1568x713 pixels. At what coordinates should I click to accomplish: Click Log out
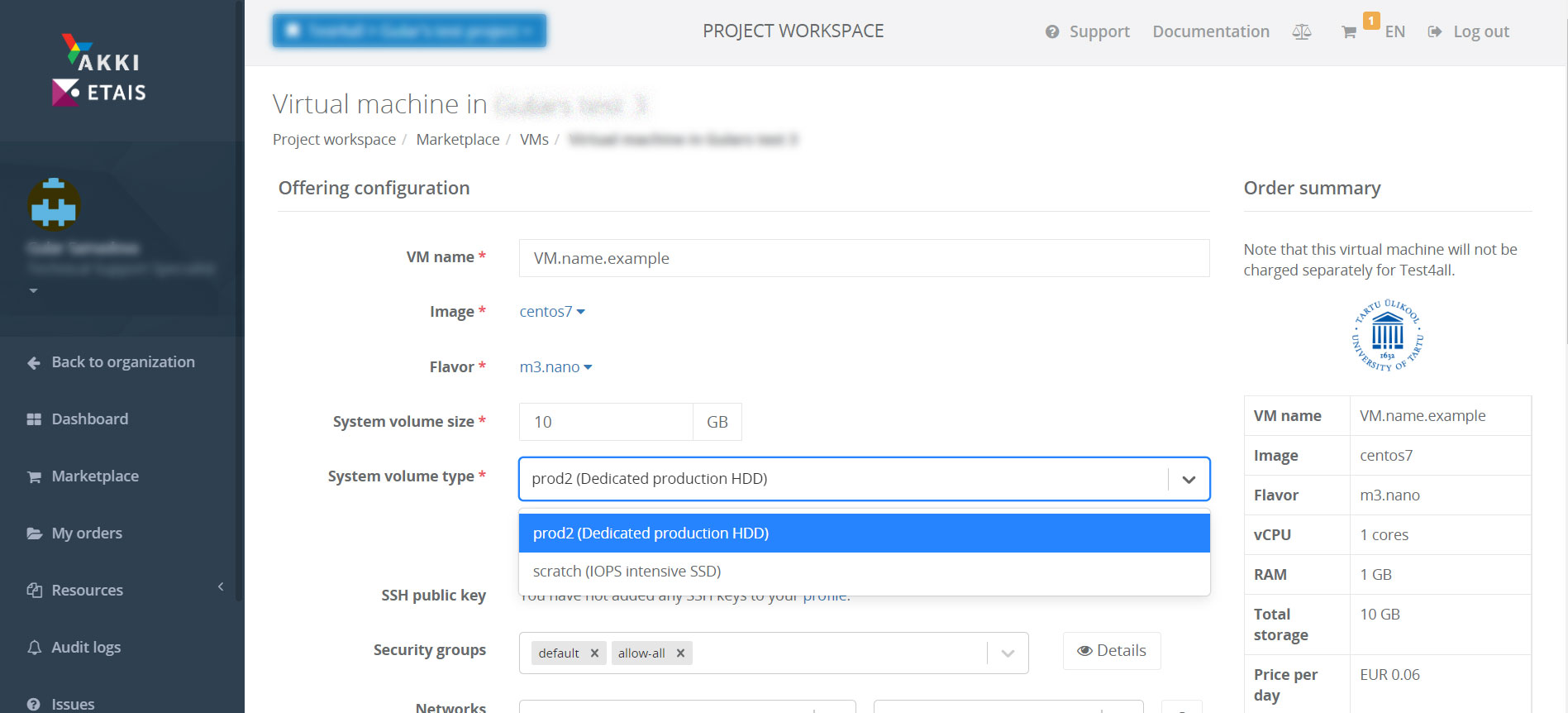pyautogui.click(x=1481, y=31)
